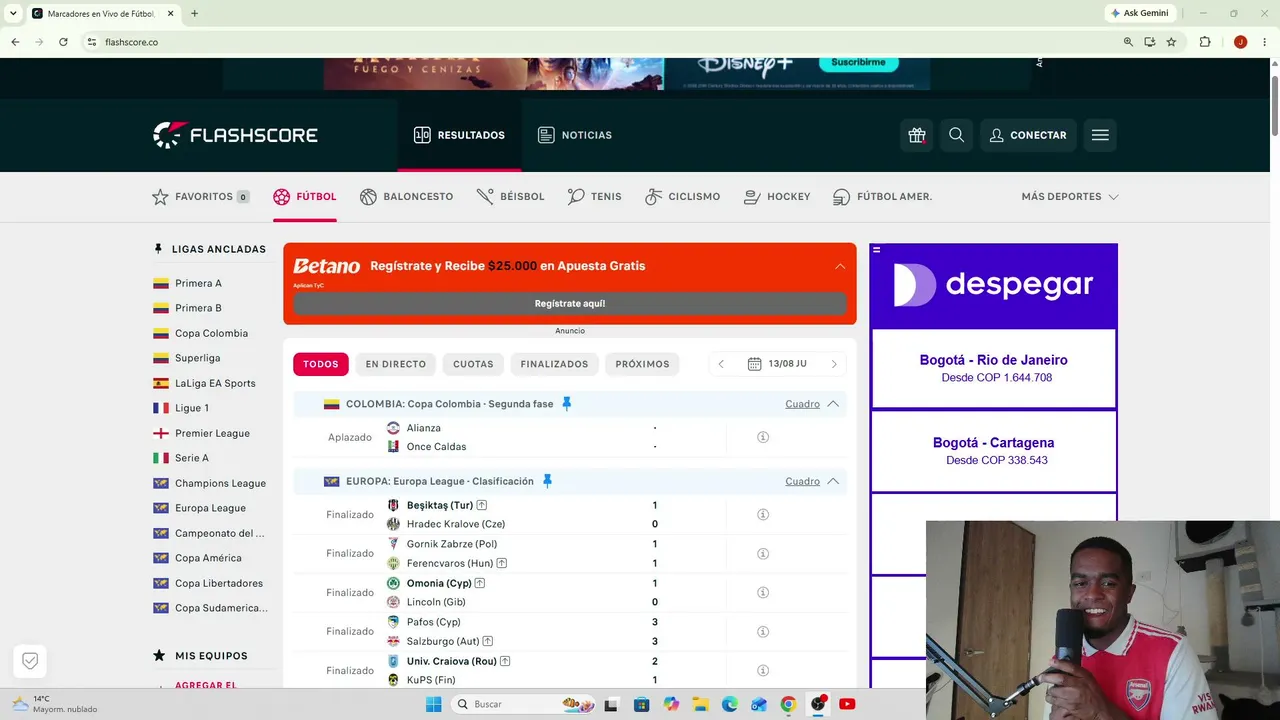This screenshot has height=720, width=1280.
Task: Select the Cuotas filter tab
Action: pos(473,364)
